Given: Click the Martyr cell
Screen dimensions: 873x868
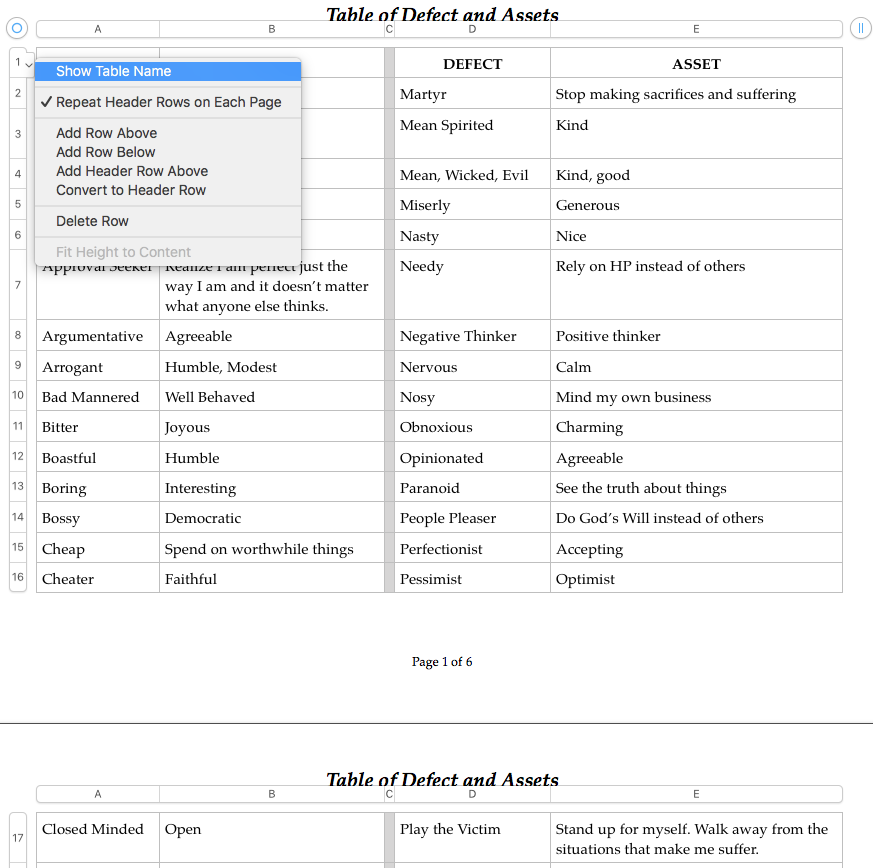Looking at the screenshot, I should coord(472,93).
